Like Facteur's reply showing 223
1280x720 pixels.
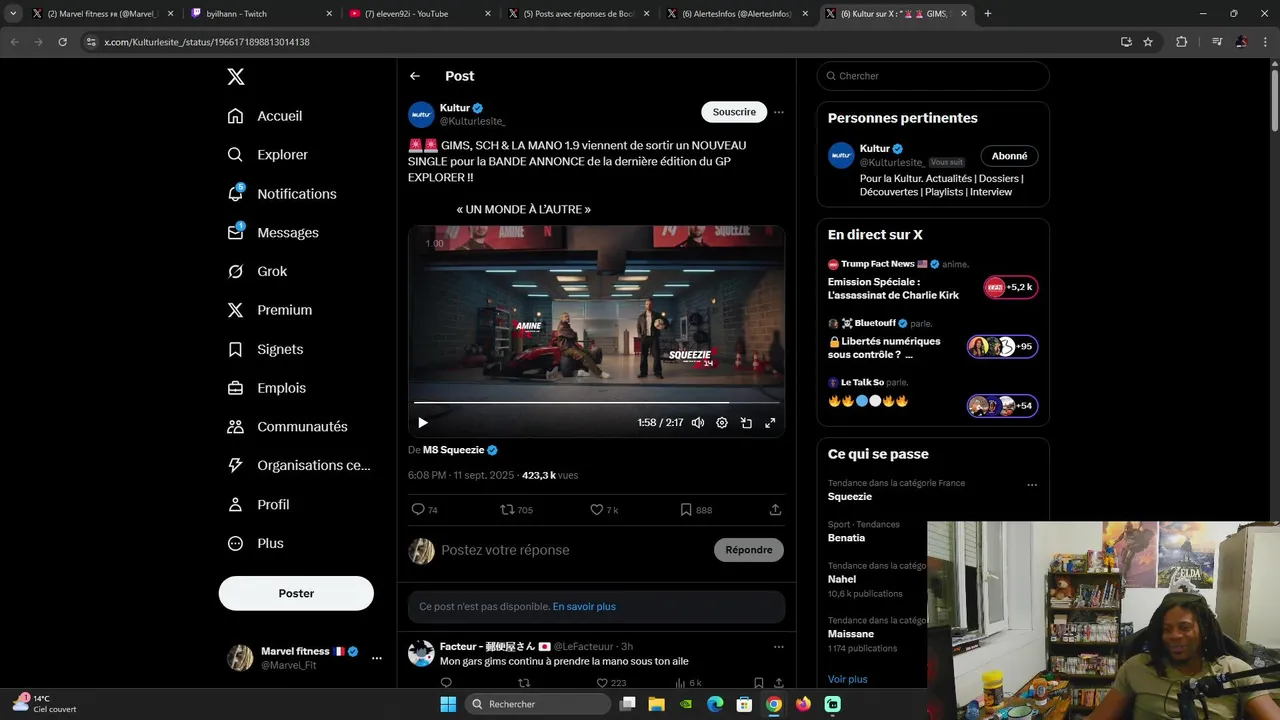point(610,683)
